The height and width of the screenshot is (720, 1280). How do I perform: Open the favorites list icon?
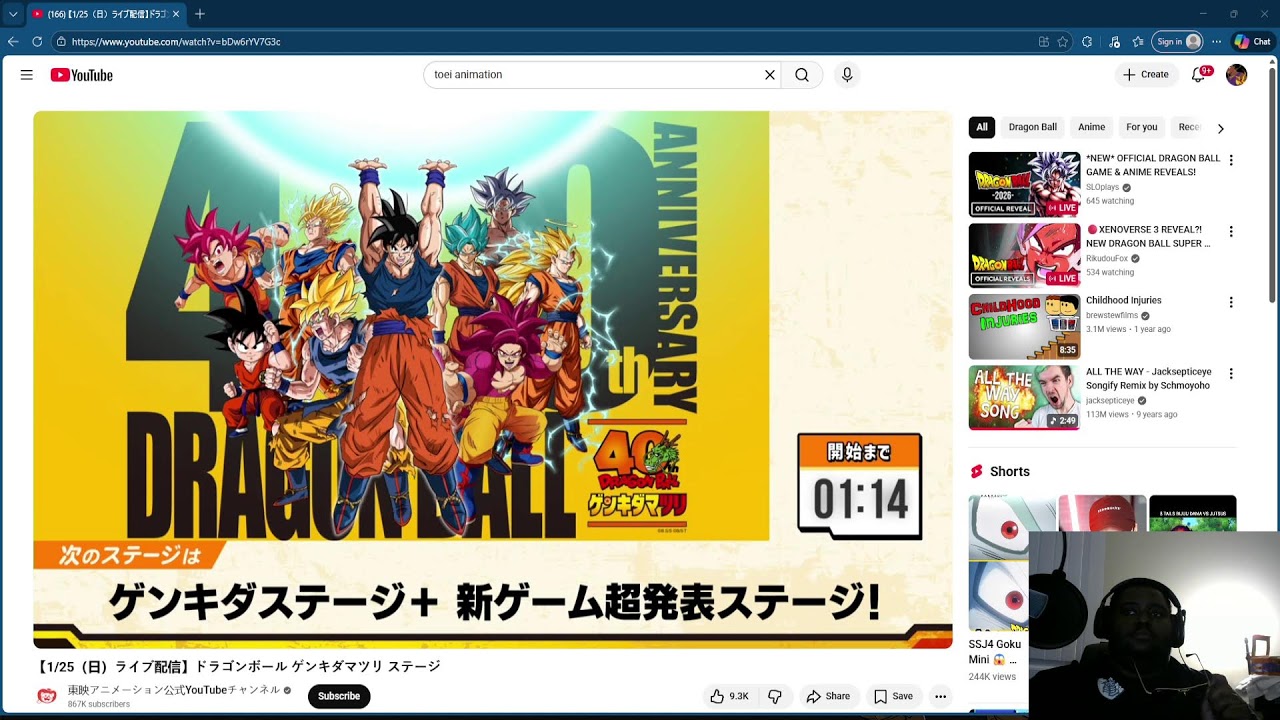pos(1138,42)
